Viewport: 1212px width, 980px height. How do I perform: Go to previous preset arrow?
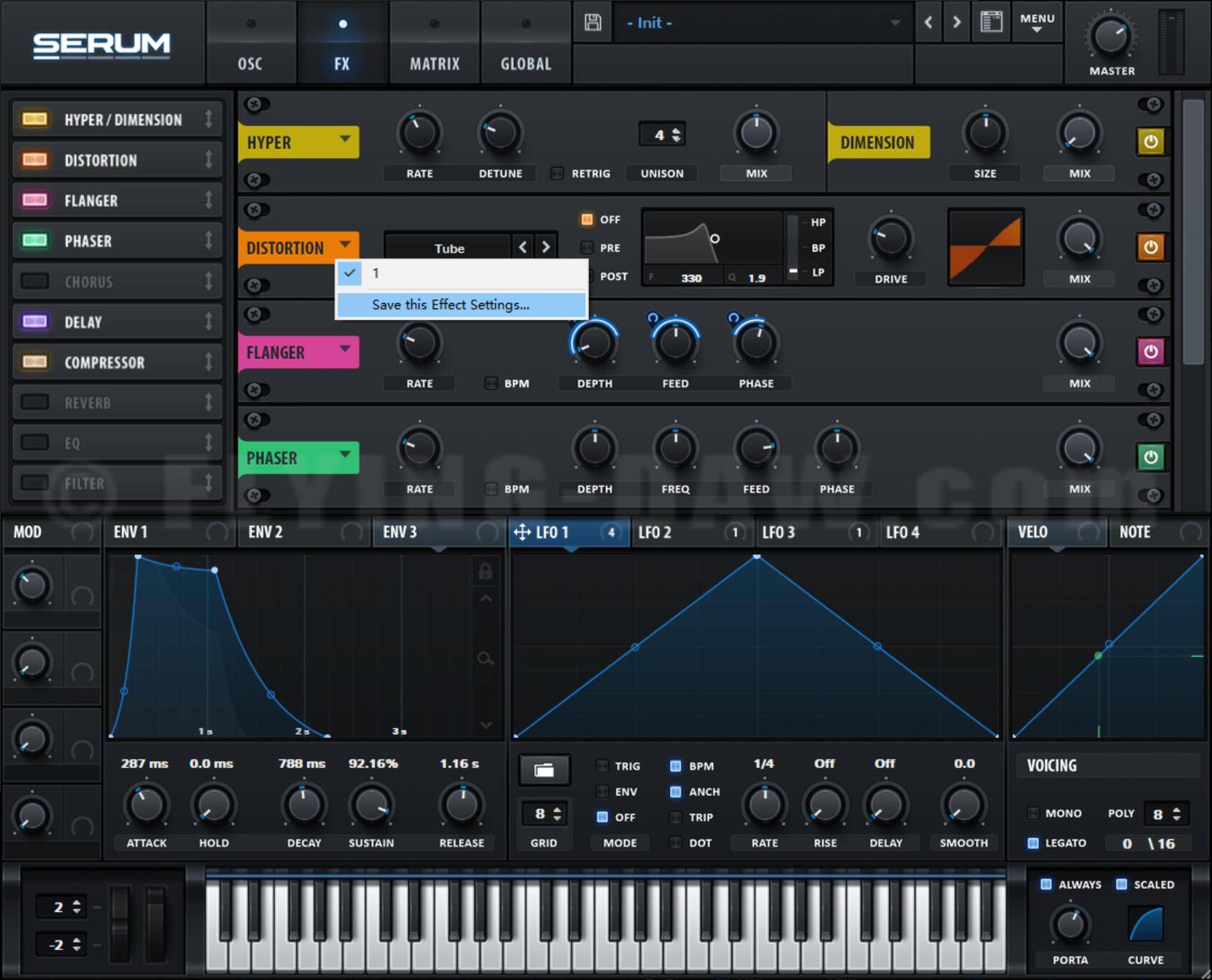pos(928,22)
